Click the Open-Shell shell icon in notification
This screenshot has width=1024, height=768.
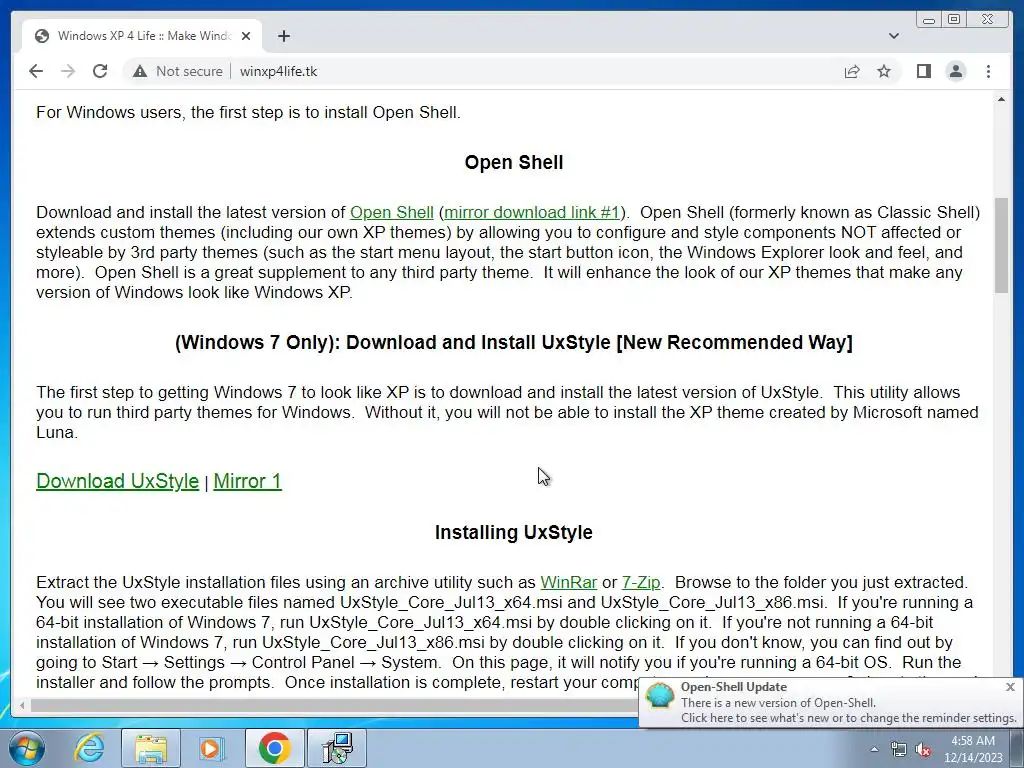point(660,696)
